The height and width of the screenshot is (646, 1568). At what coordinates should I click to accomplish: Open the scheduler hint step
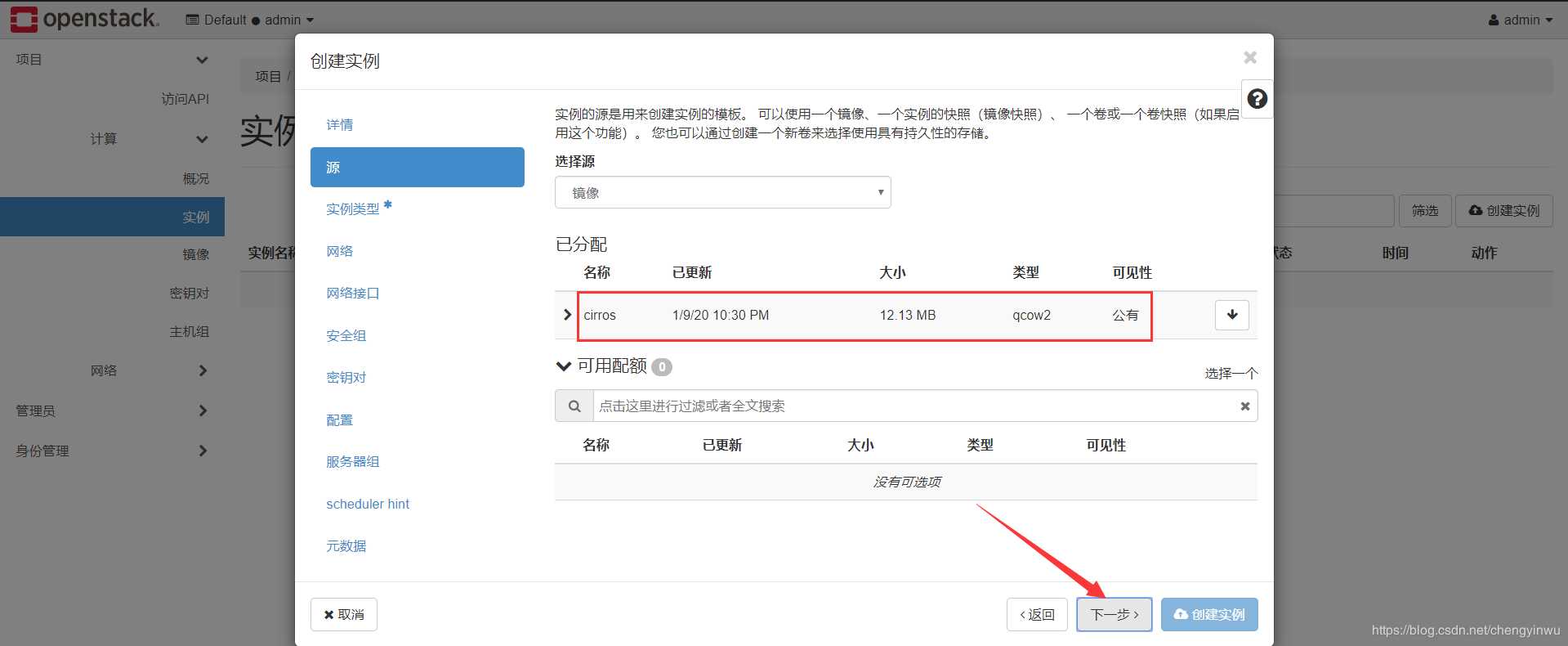click(368, 504)
